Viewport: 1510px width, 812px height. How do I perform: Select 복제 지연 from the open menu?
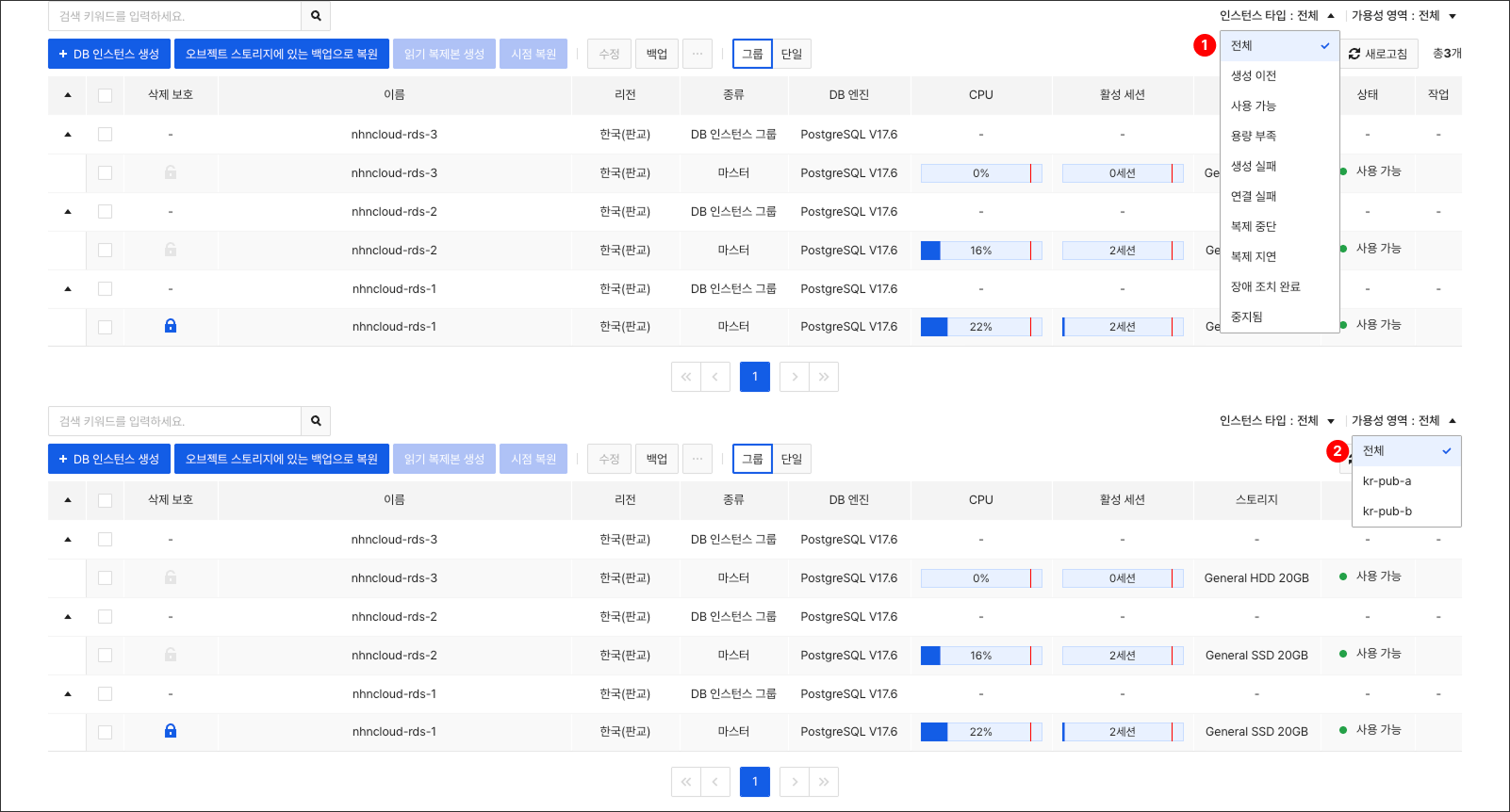(x=1280, y=256)
